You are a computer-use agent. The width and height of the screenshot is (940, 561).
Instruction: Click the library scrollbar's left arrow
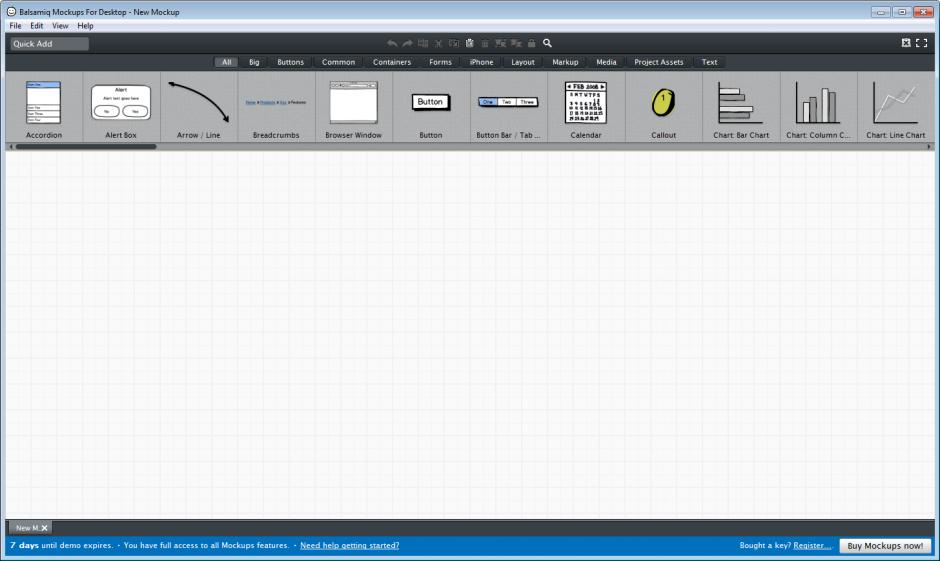coord(11,146)
